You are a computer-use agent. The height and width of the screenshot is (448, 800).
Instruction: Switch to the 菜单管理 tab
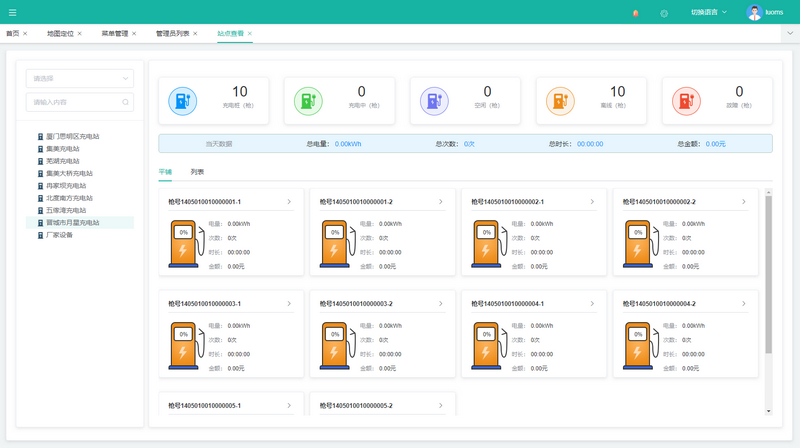[x=115, y=34]
